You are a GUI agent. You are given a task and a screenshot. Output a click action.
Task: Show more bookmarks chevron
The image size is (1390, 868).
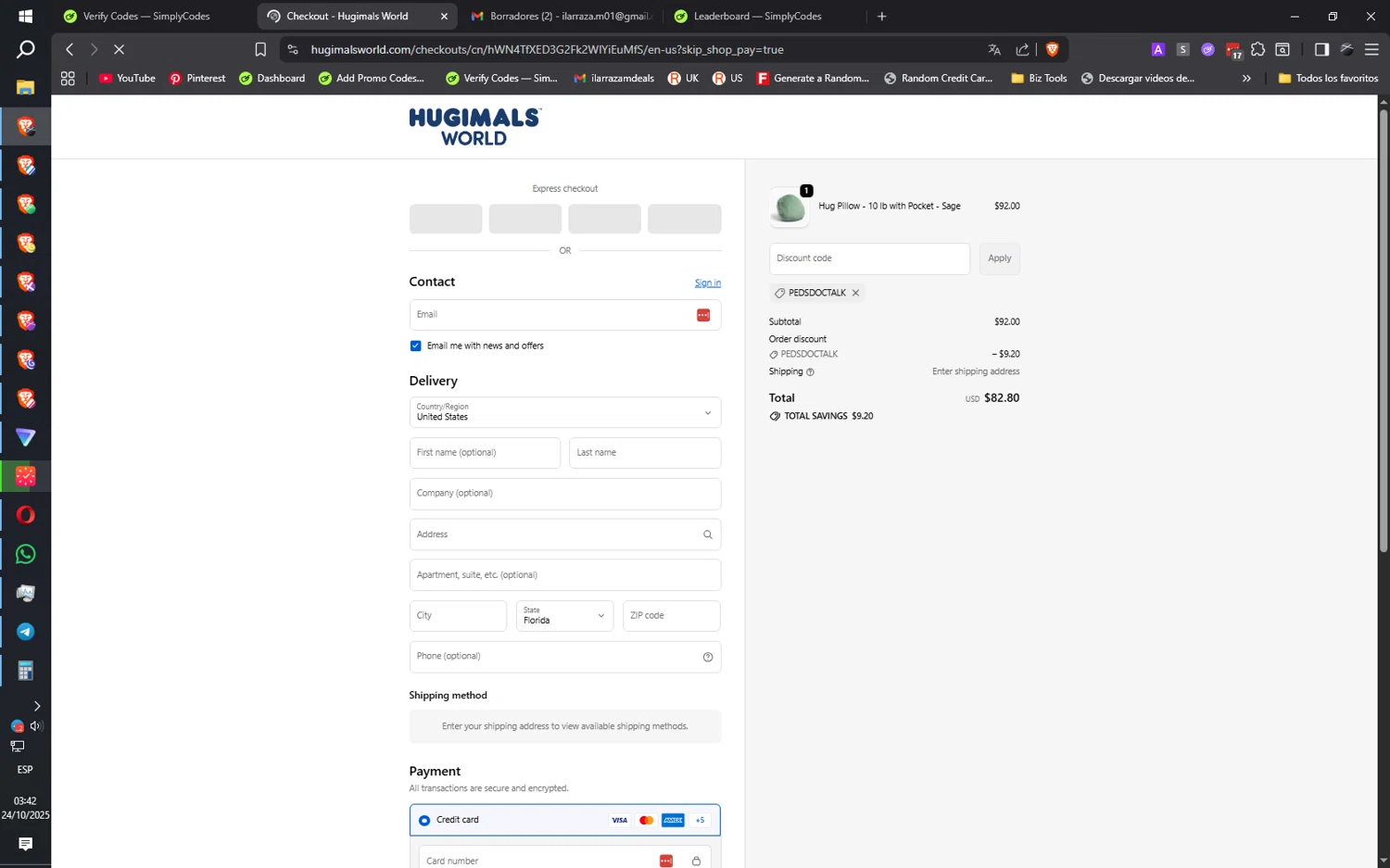click(x=1246, y=79)
